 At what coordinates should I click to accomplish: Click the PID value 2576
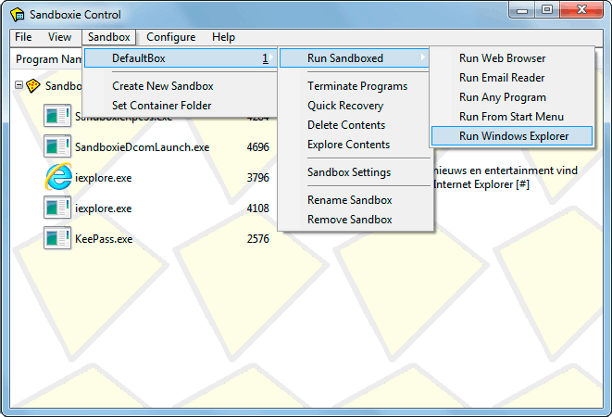tap(258, 239)
